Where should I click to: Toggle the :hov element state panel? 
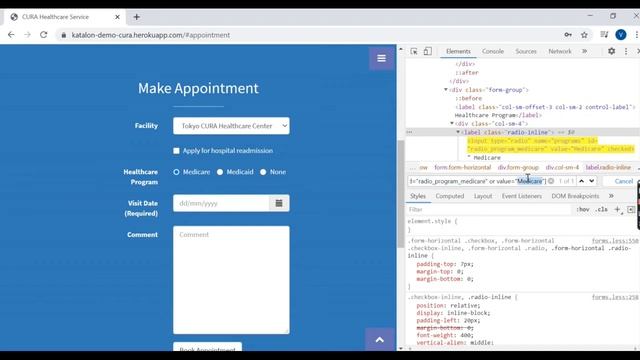tap(582, 209)
